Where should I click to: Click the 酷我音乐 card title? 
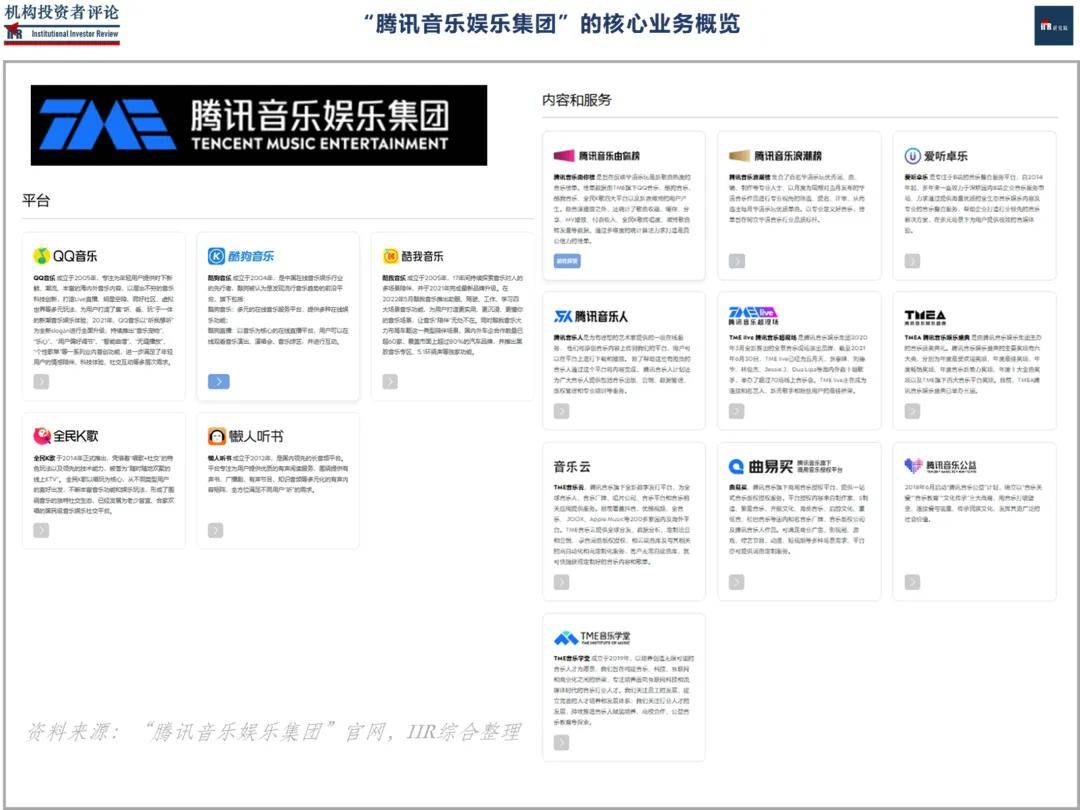(x=423, y=256)
